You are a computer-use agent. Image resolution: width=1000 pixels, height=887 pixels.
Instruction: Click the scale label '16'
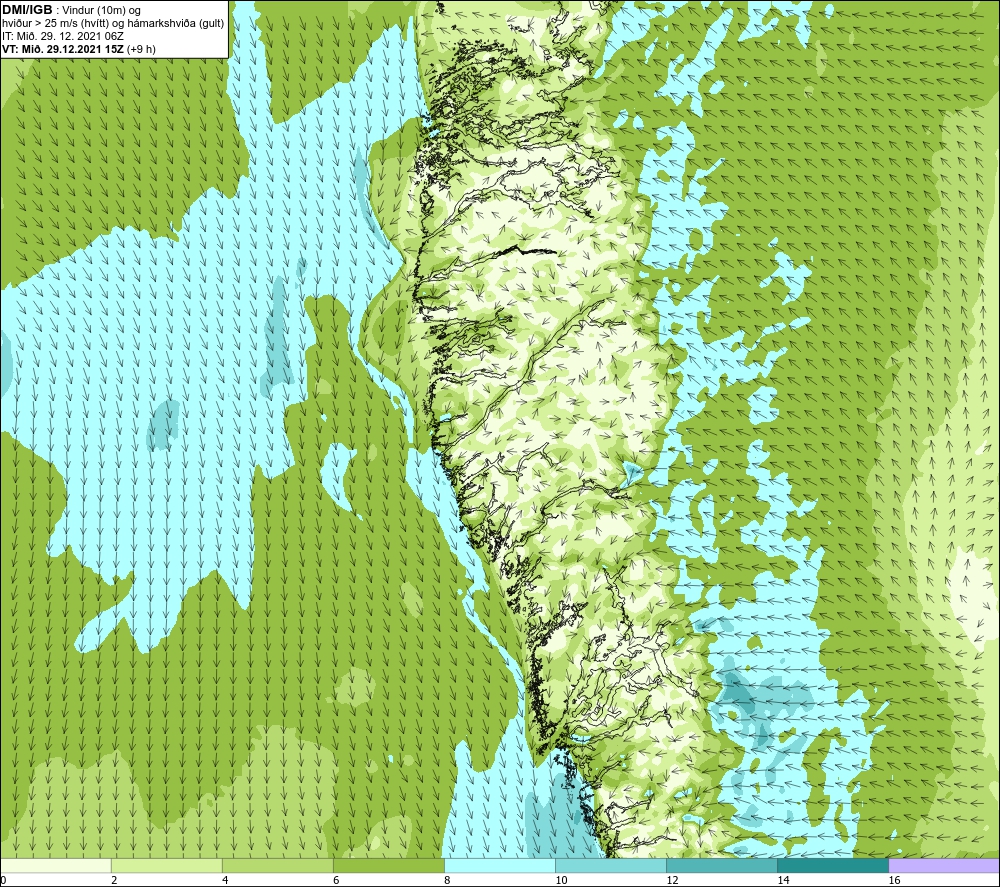(894, 881)
